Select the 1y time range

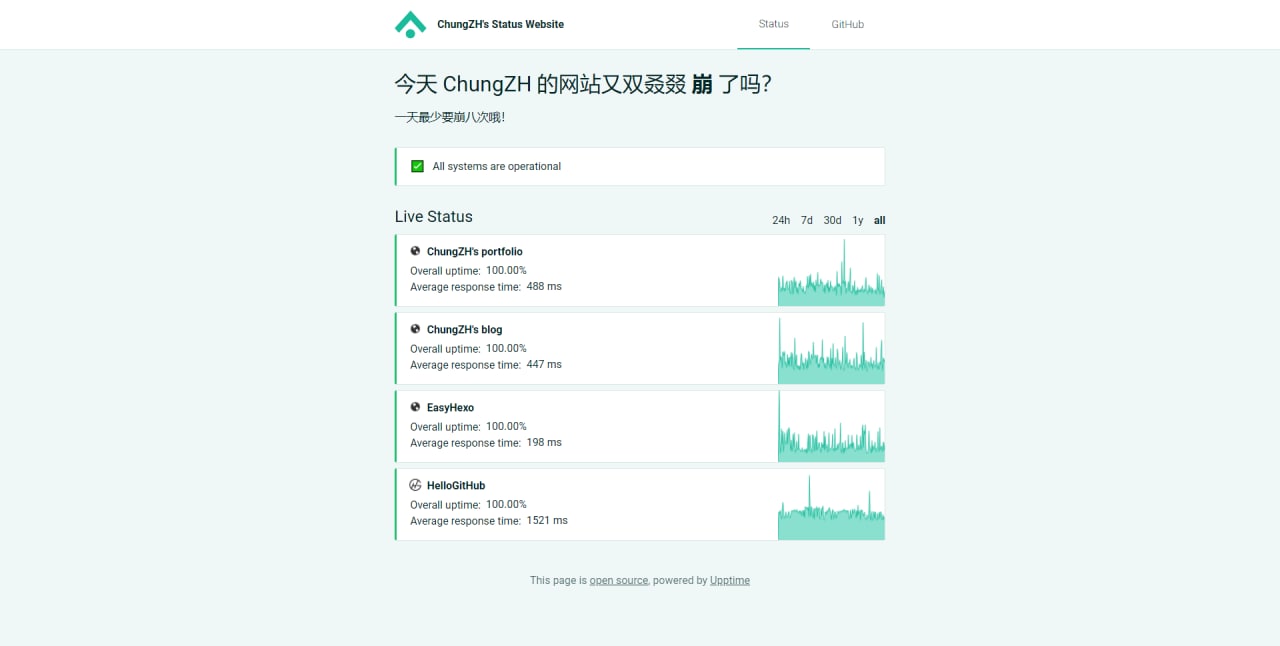(x=858, y=220)
